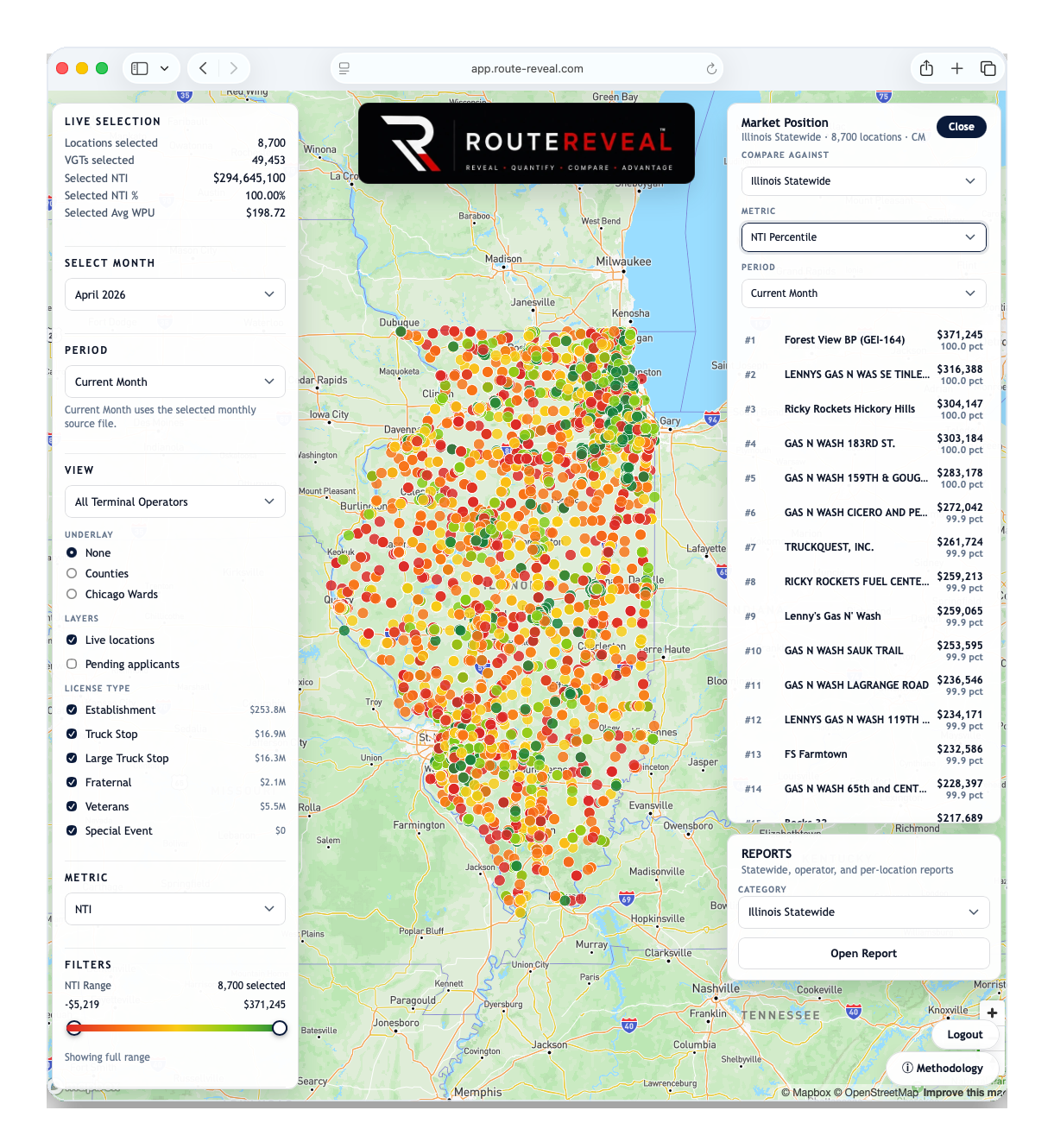Open the NTI metric dropdown
Screen dimensions: 1054x1148
coord(174,909)
